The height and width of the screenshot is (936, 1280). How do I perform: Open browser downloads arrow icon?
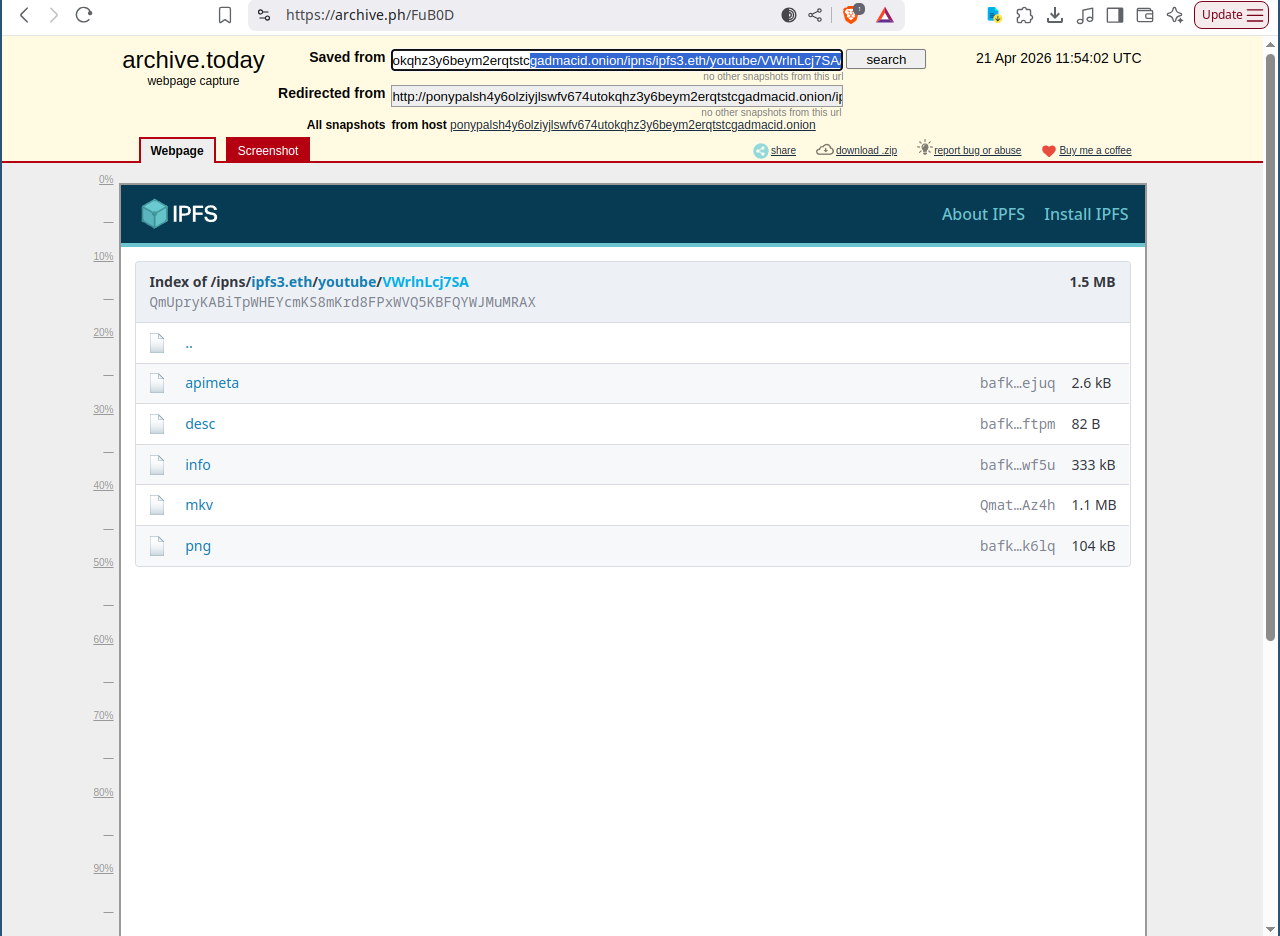click(1055, 15)
